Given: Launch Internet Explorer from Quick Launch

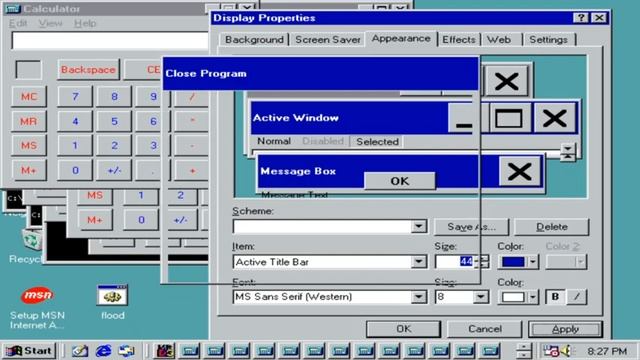Looking at the screenshot, I should coord(103,351).
